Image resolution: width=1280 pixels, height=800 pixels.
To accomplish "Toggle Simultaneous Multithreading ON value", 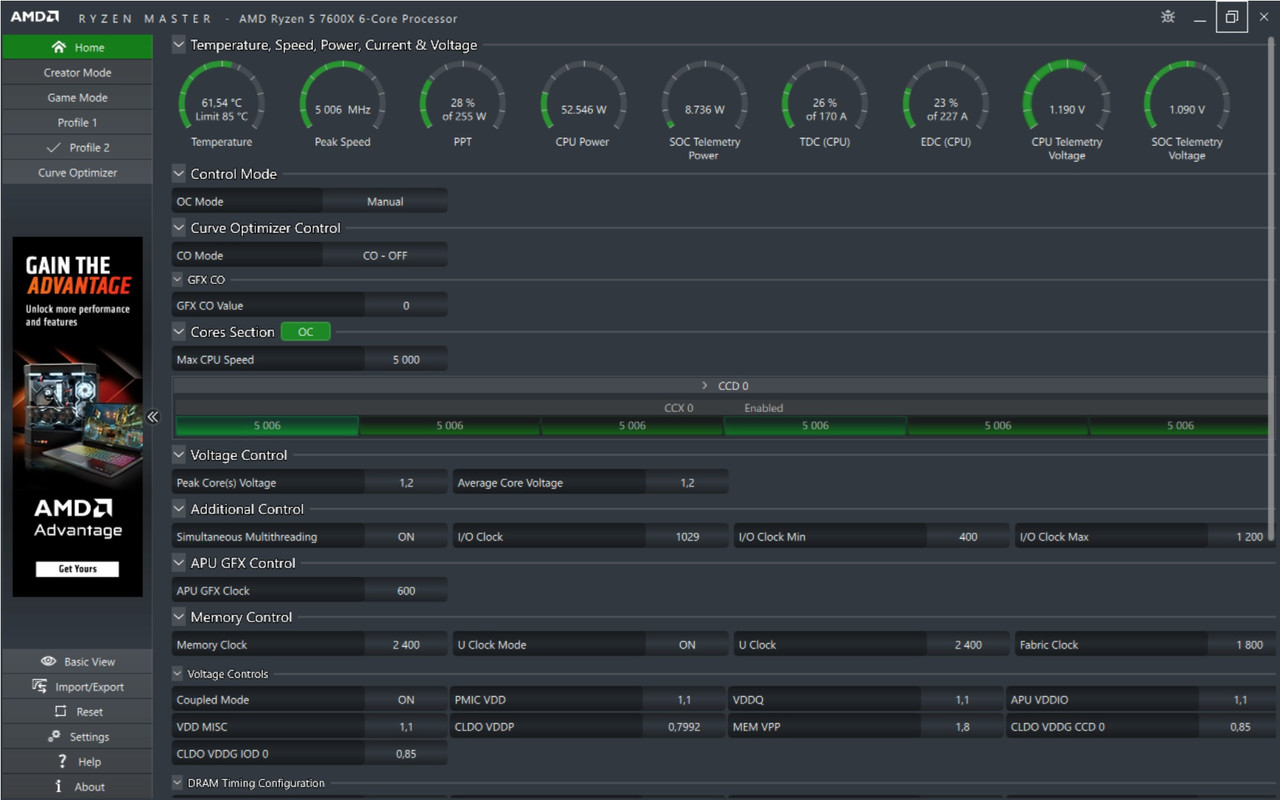I will point(406,537).
